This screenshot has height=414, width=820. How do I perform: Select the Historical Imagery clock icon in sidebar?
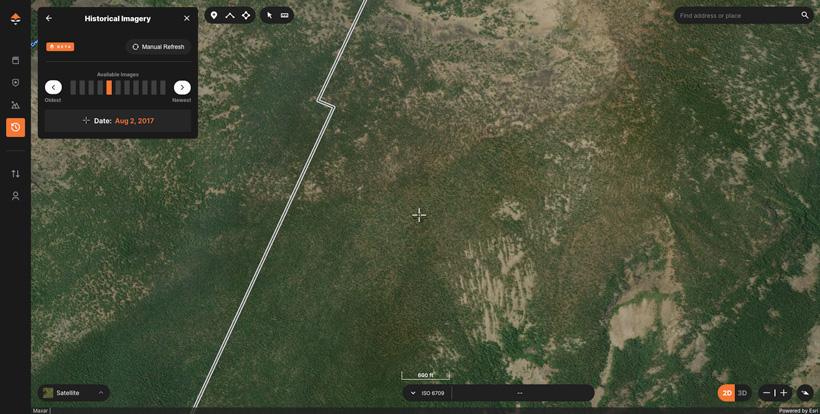[x=16, y=128]
